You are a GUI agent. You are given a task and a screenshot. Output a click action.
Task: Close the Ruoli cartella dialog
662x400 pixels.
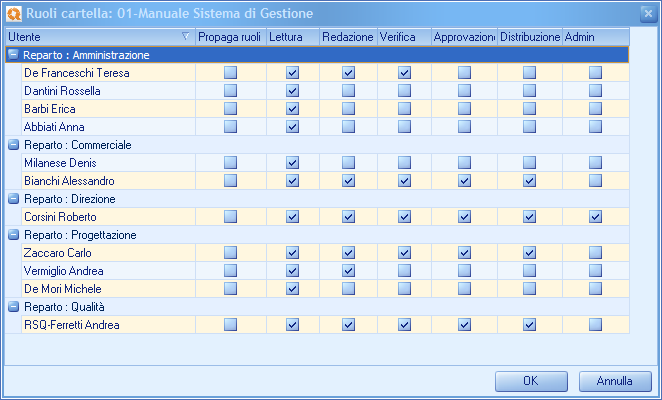647,12
